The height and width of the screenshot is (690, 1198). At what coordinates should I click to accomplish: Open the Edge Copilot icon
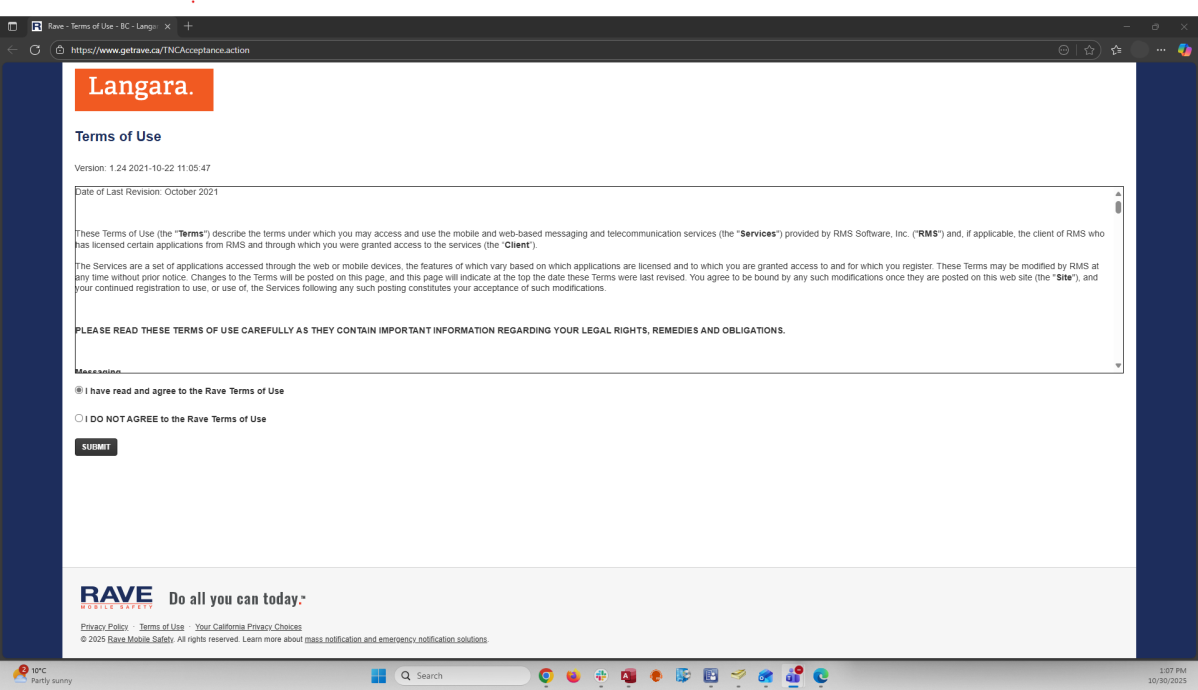coord(1184,49)
